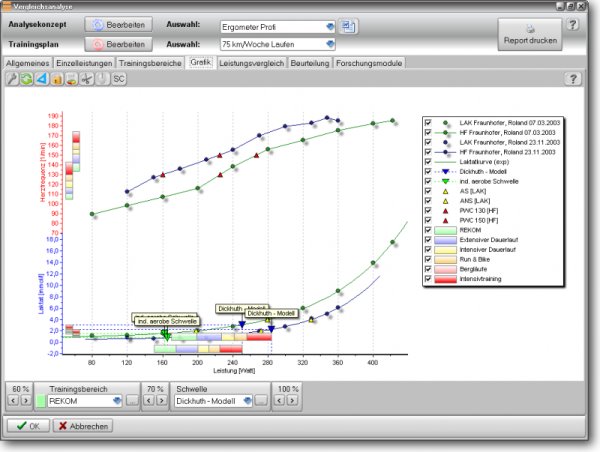This screenshot has height=452, width=600.
Task: Switch to the Leistungsvergleich tab
Action: click(x=251, y=62)
